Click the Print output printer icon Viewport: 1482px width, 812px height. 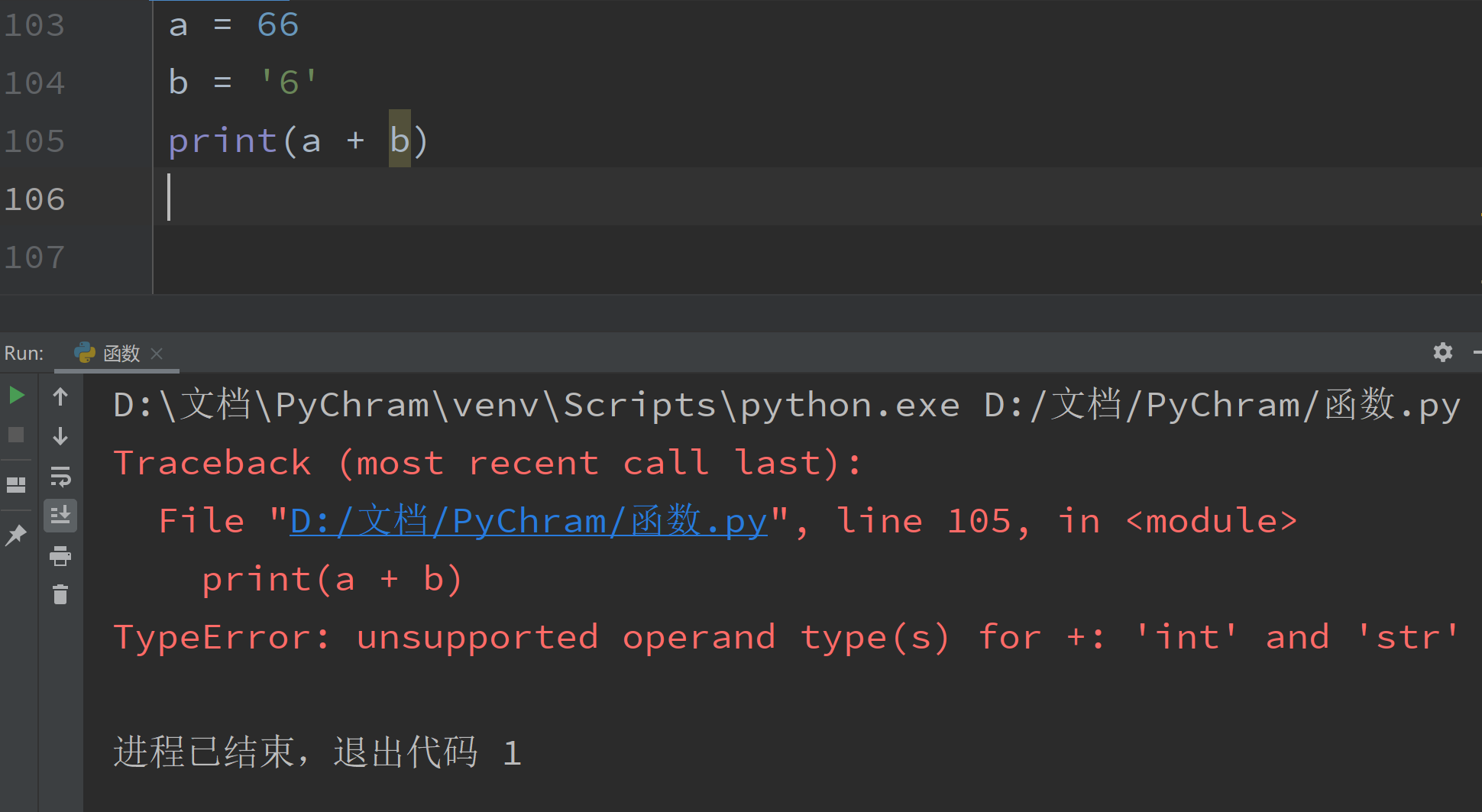point(60,555)
